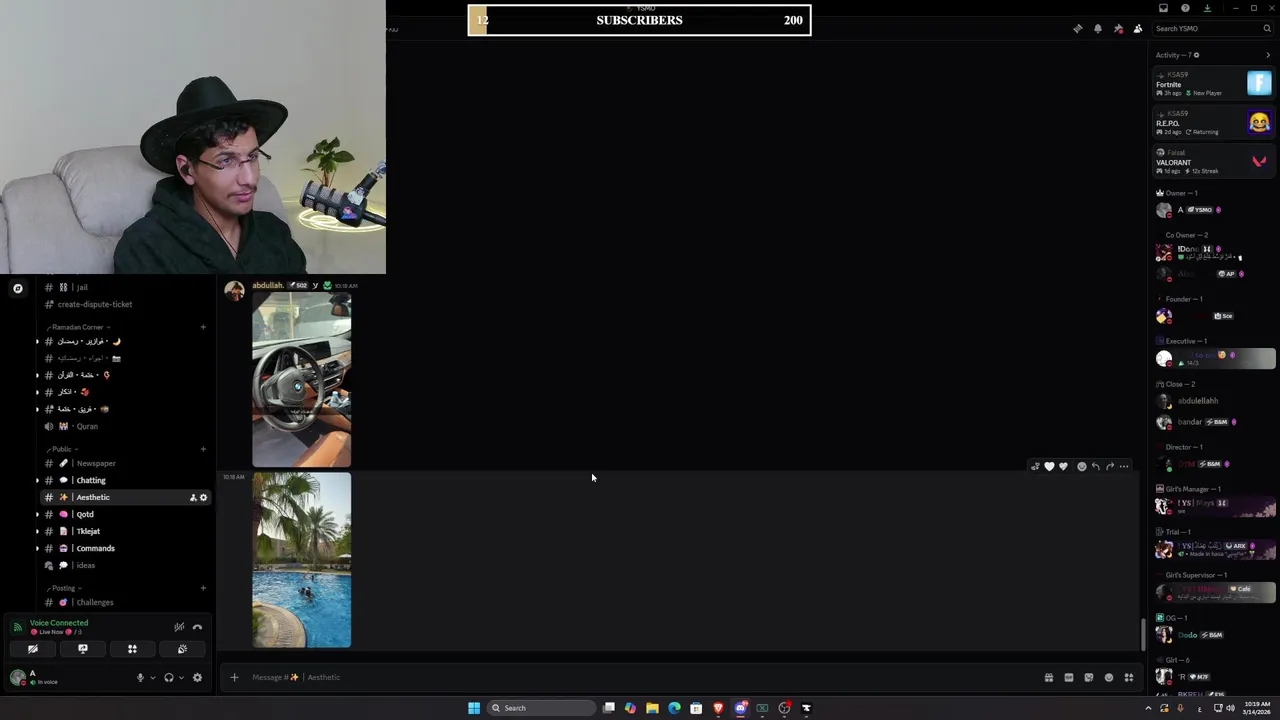Open the soundboard button

pyautogui.click(x=182, y=649)
